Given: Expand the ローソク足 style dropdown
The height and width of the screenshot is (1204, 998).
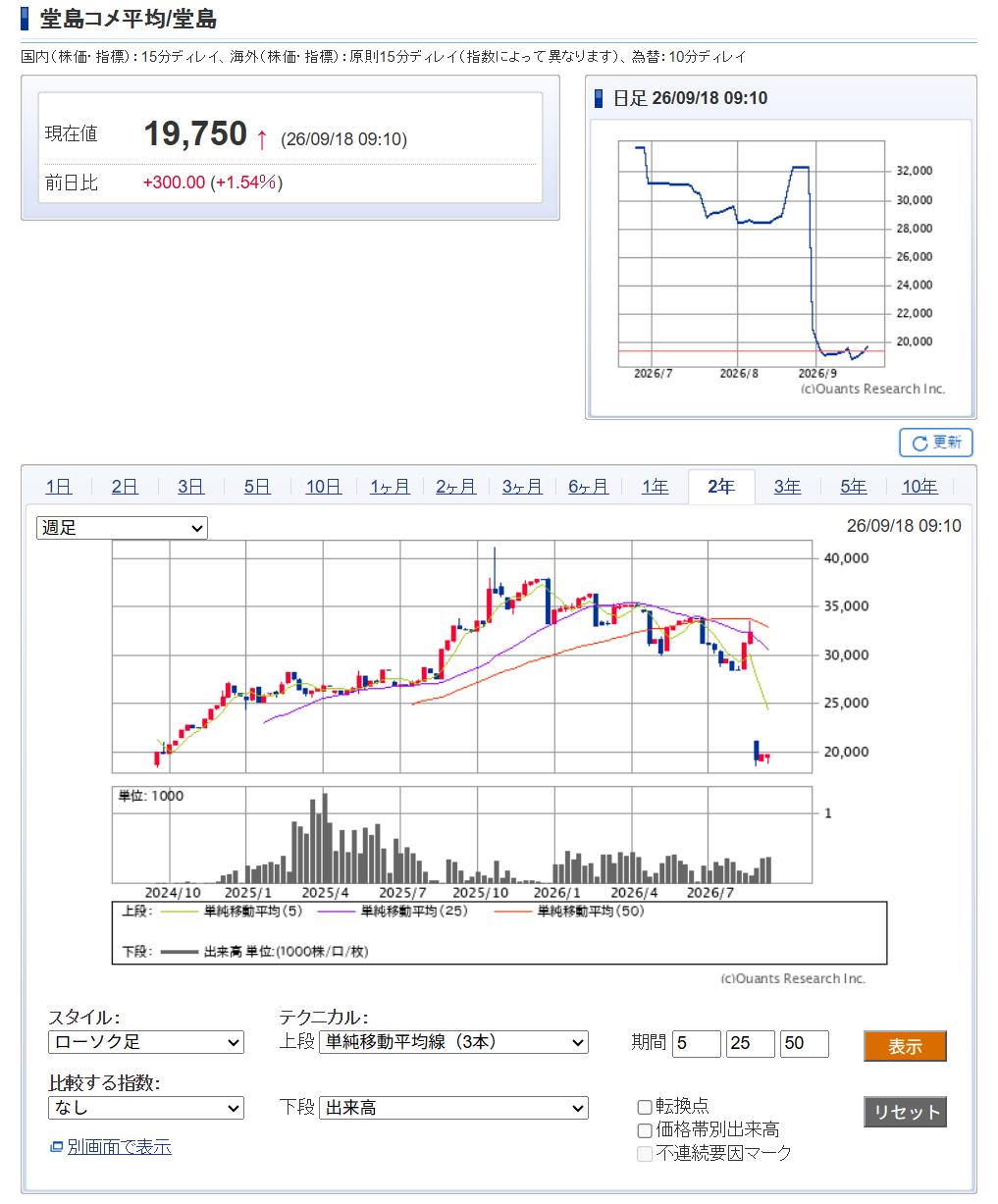Looking at the screenshot, I should tap(146, 1042).
